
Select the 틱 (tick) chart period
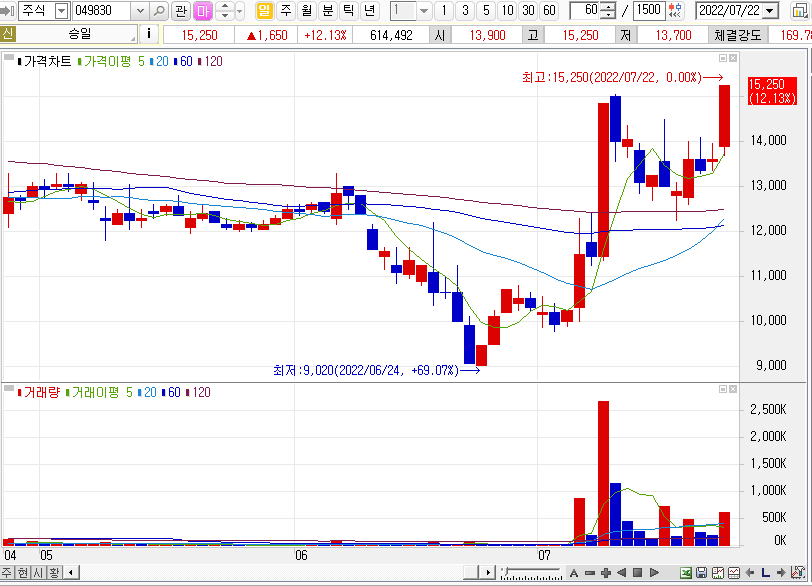click(349, 10)
